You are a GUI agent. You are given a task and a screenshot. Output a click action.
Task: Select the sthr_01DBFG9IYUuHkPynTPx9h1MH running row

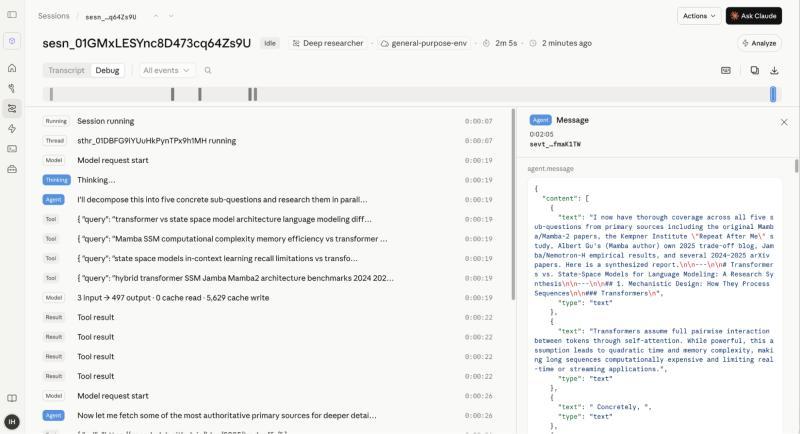click(268, 141)
